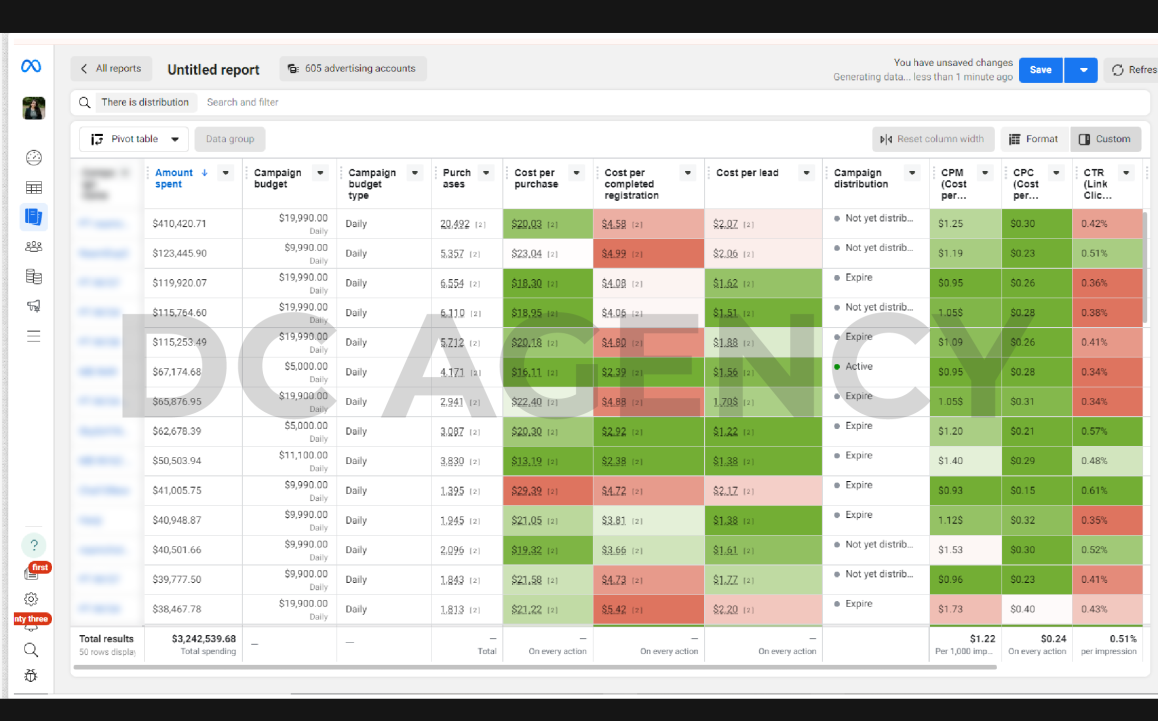Click the bug report icon
Screen dimensions: 1158x721
31,675
